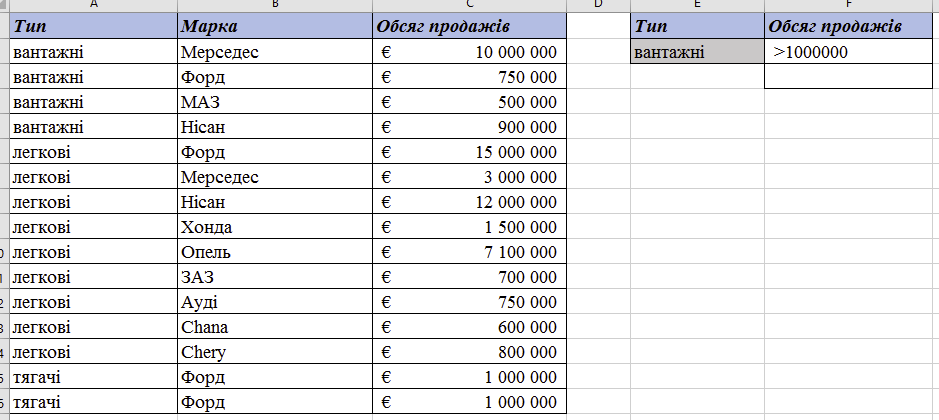
Task: Select the 'Тип' header in the main table
Action: [93, 26]
